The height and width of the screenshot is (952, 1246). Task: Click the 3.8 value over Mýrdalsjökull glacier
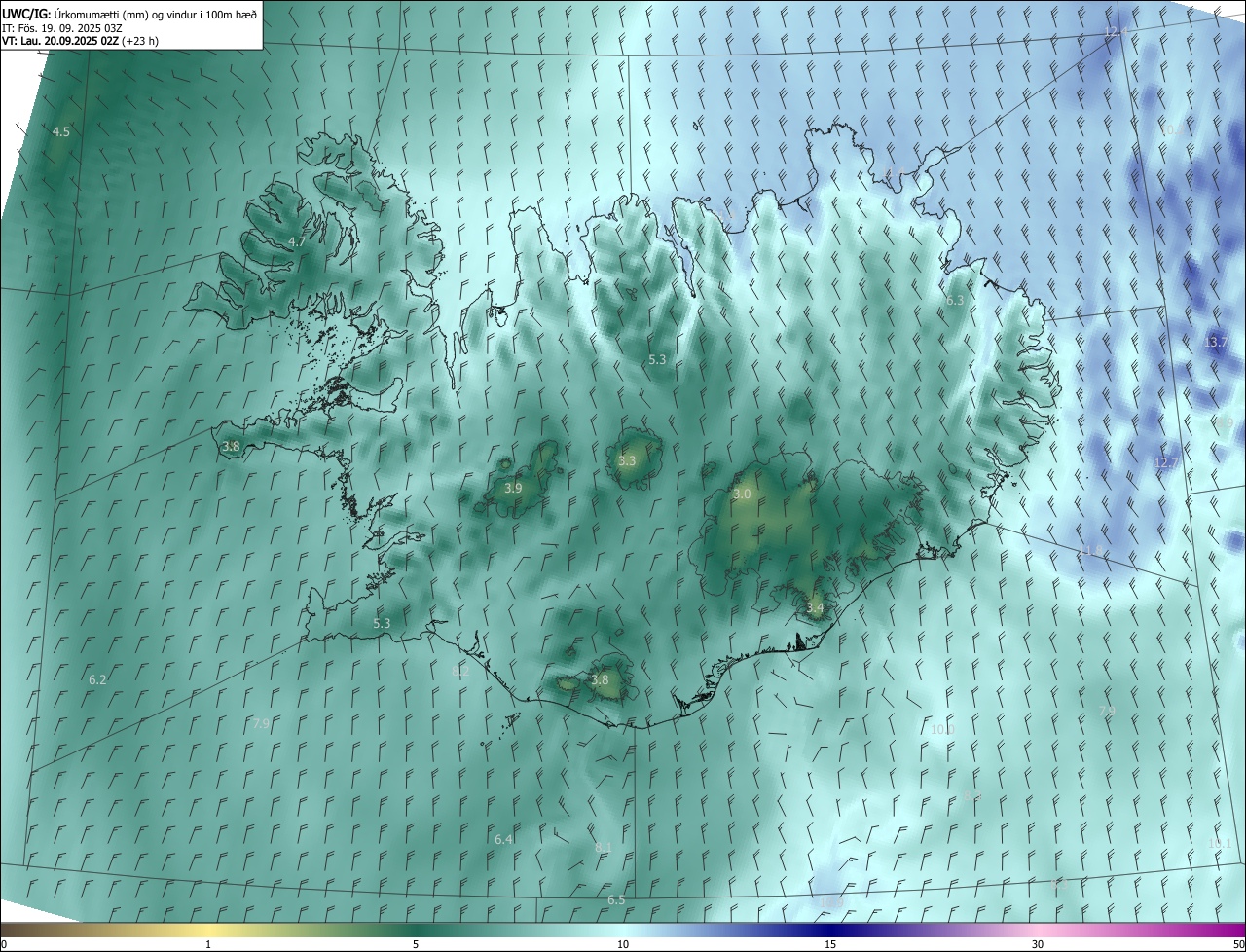600,679
